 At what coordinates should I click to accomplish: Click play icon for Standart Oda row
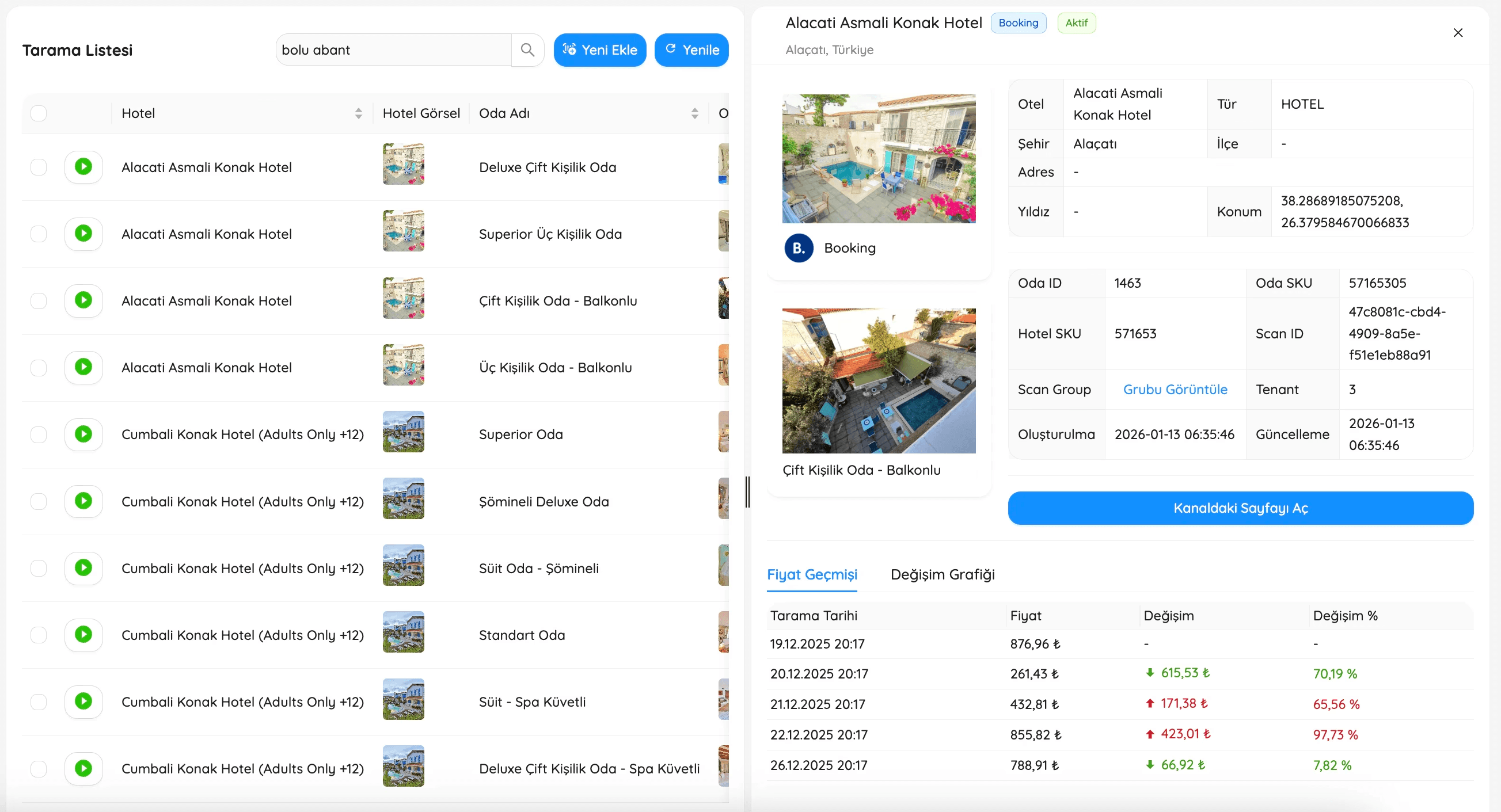[83, 634]
